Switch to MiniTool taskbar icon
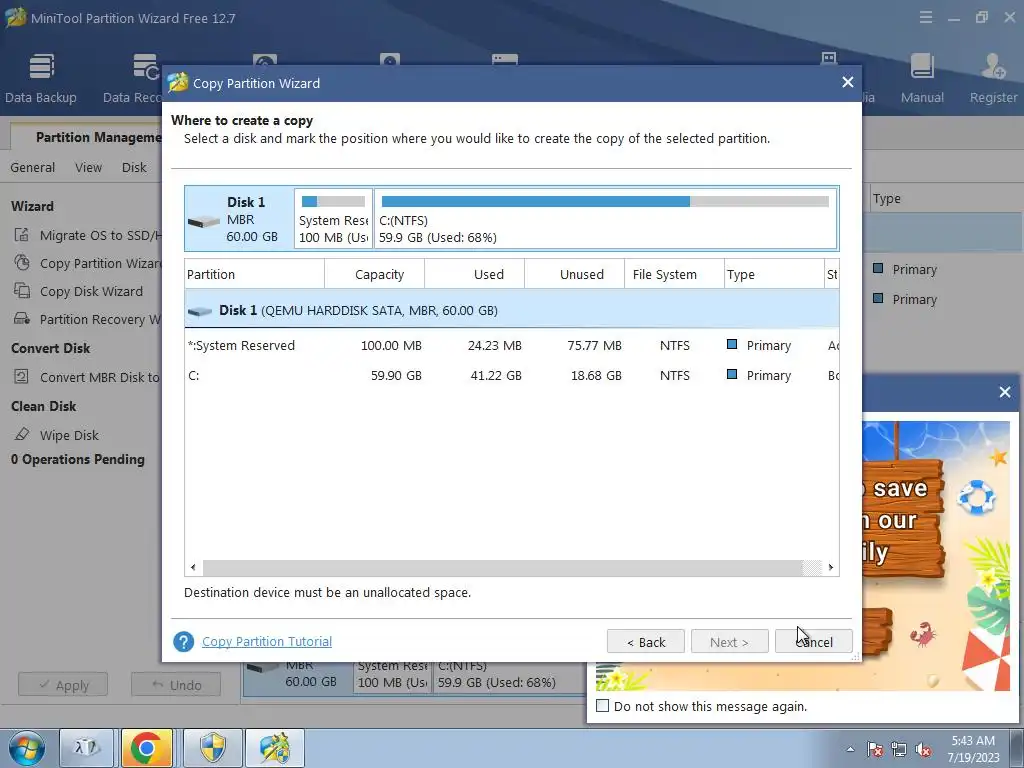This screenshot has width=1024, height=768. (x=274, y=748)
